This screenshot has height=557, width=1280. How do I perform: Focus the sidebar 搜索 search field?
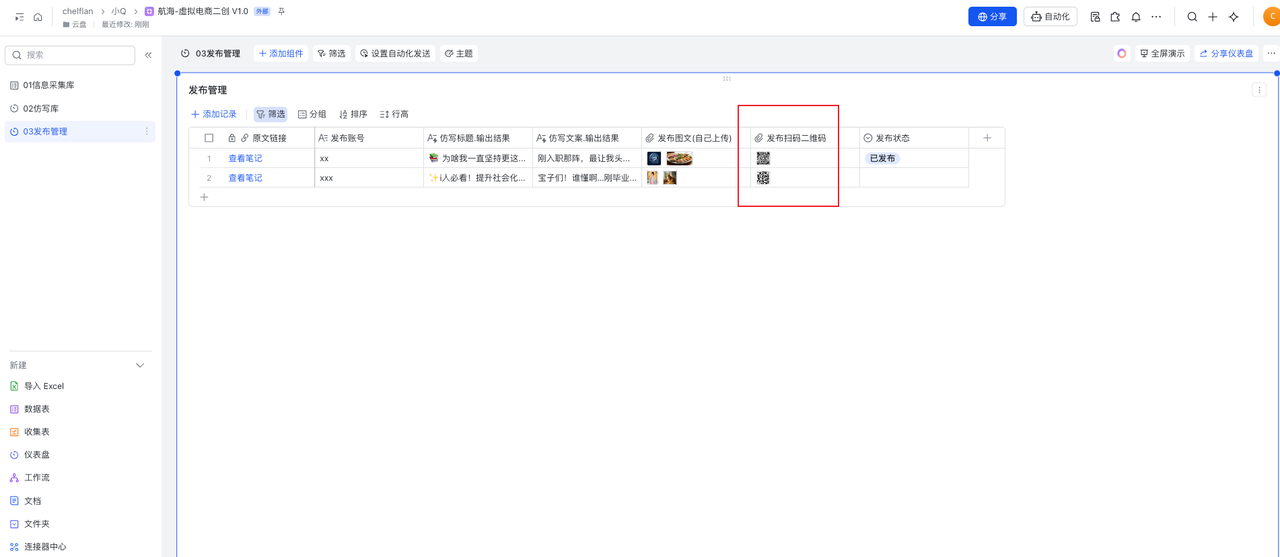click(x=70, y=55)
